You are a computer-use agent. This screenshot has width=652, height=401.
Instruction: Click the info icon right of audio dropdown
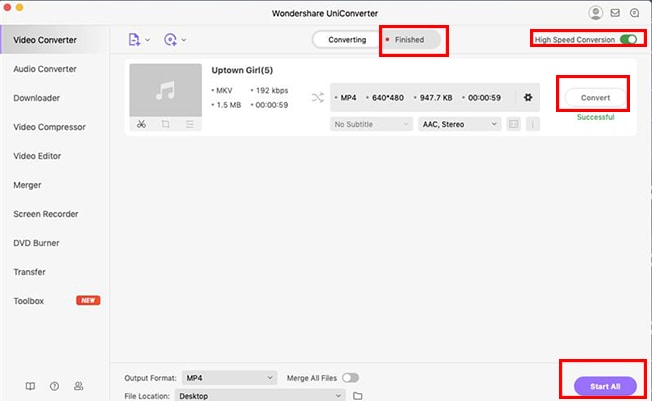click(x=533, y=124)
